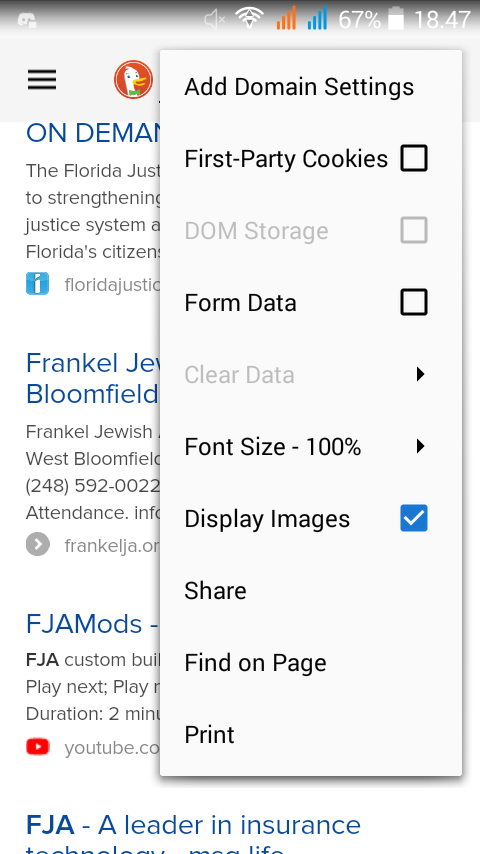Open the Frankel Jewish Academy result link

[x=93, y=379]
